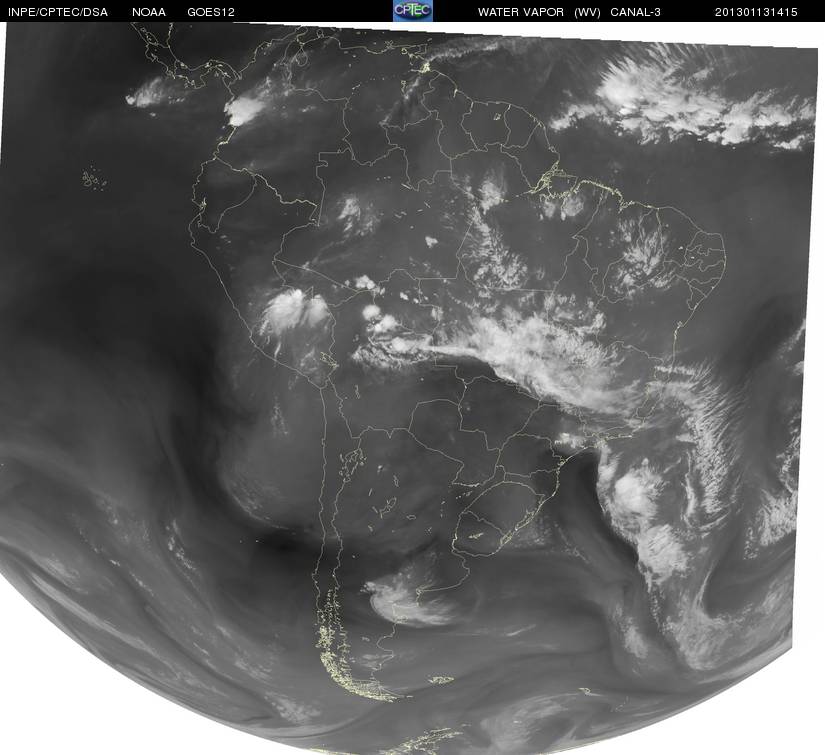The image size is (825, 755).
Task: Click the GOES12 satellite label
Action: (x=211, y=12)
